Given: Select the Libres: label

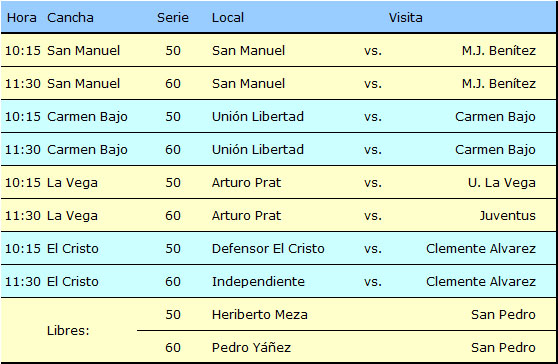Looking at the screenshot, I should tap(68, 331).
